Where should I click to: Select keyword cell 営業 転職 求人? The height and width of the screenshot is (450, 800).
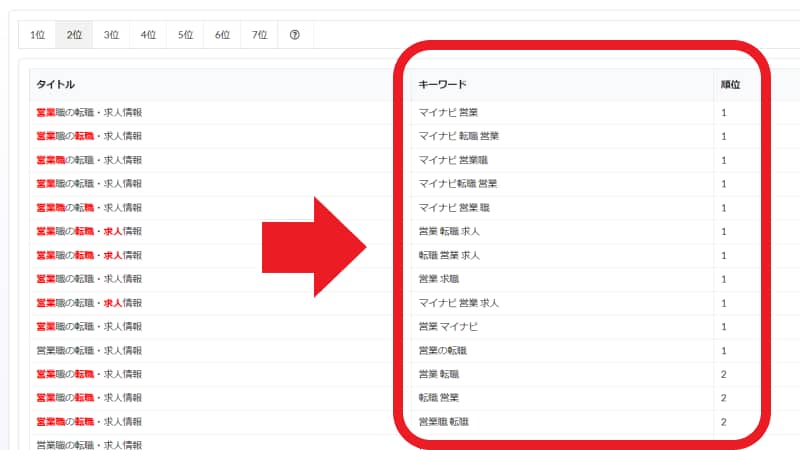click(449, 232)
